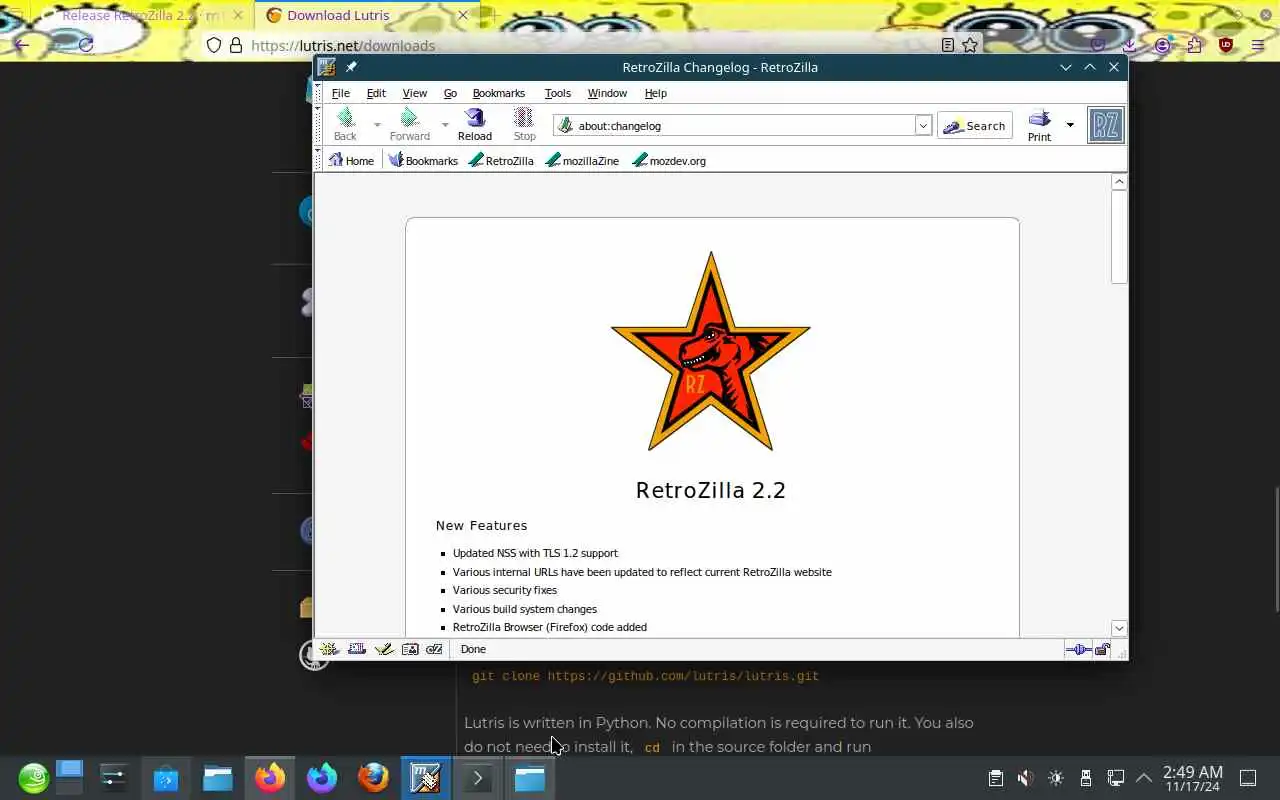This screenshot has width=1280, height=800.
Task: Click the scrollbar up arrow in RetroZilla
Action: 1119,182
